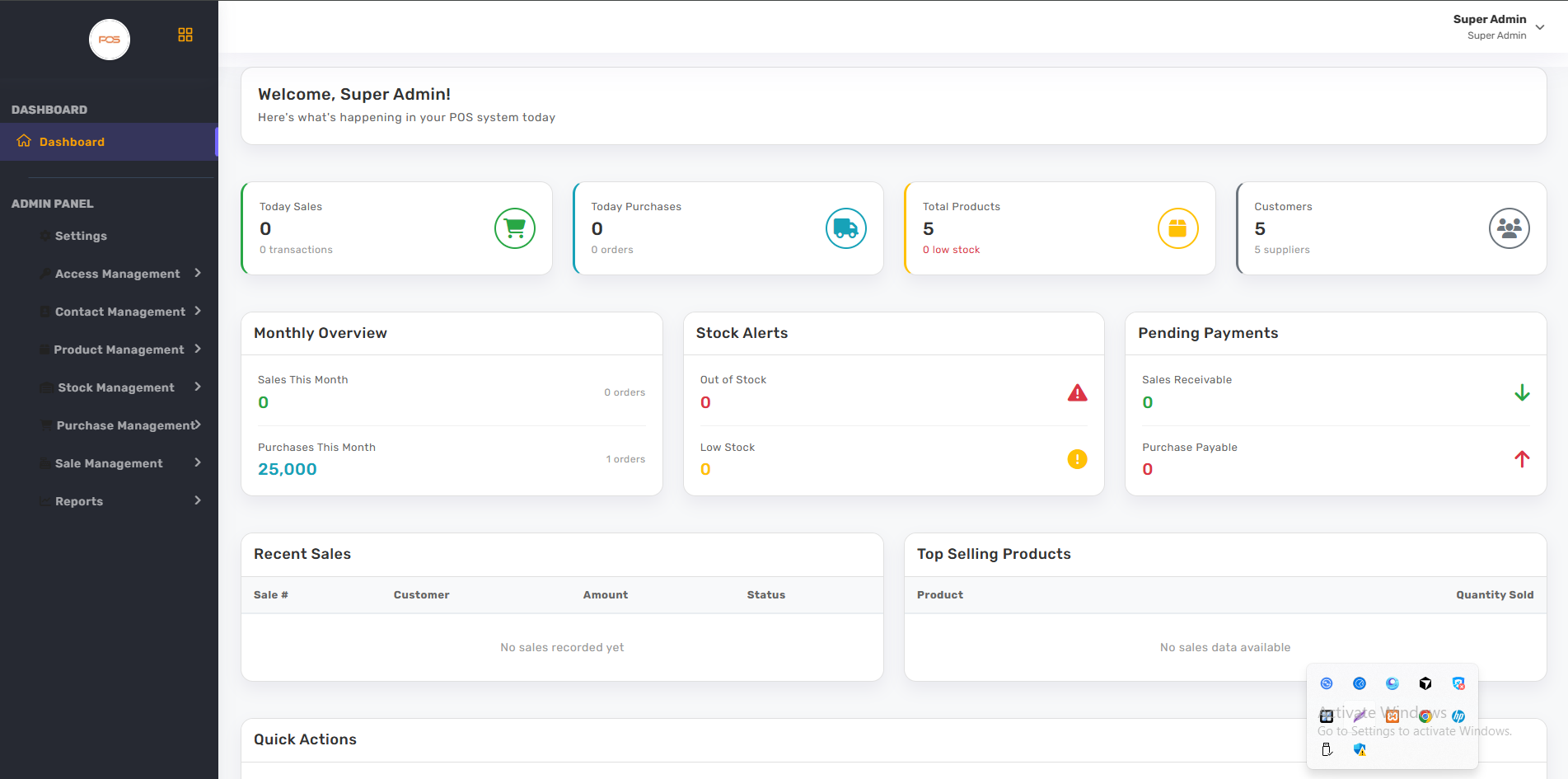Screen dimensions: 1568x779
Task: Select Dashboard in the sidebar
Action: coord(72,142)
